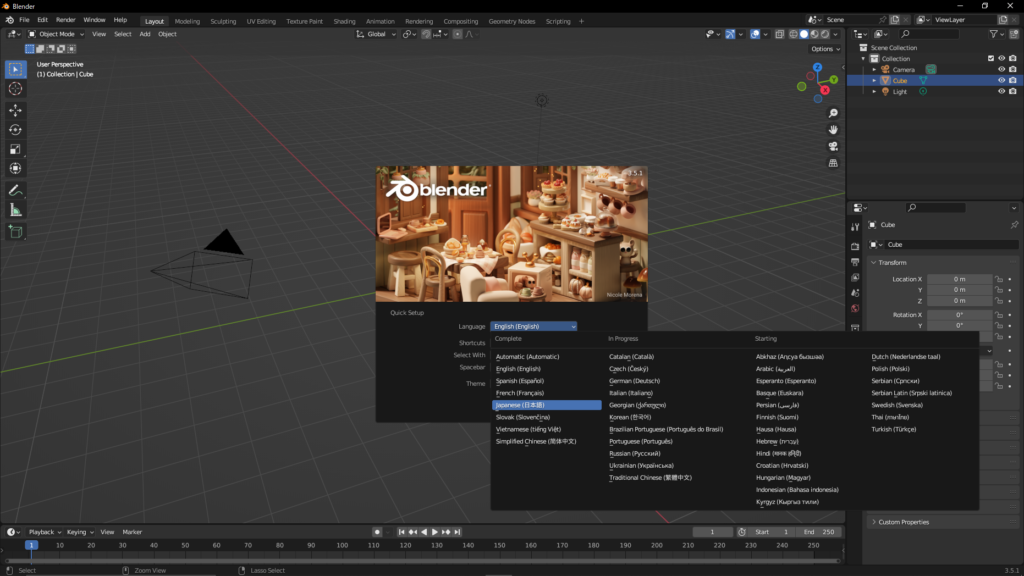Open the Output properties tab icon

pos(855,262)
